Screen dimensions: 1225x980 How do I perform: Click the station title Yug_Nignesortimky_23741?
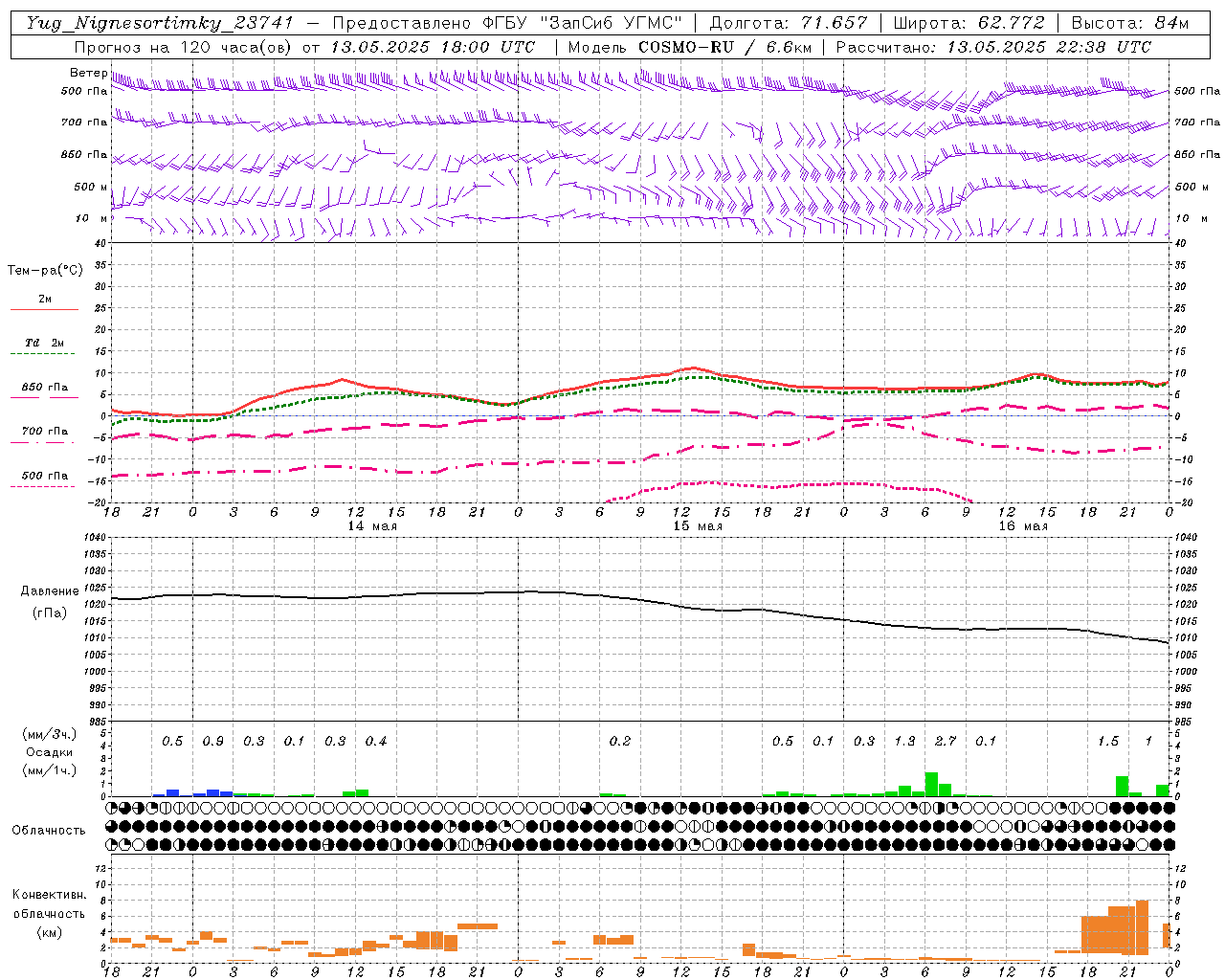click(159, 23)
